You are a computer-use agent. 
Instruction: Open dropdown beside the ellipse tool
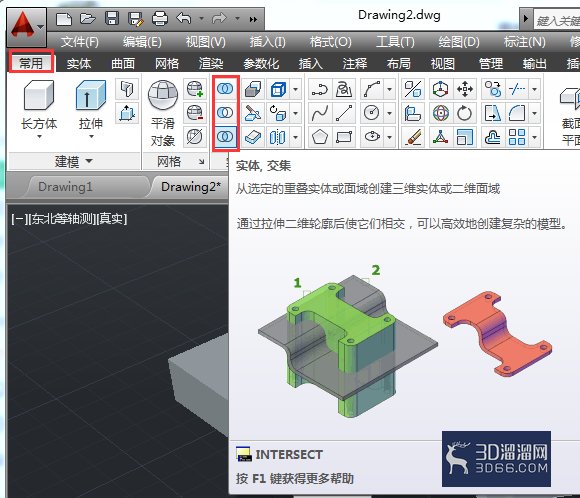389,137
